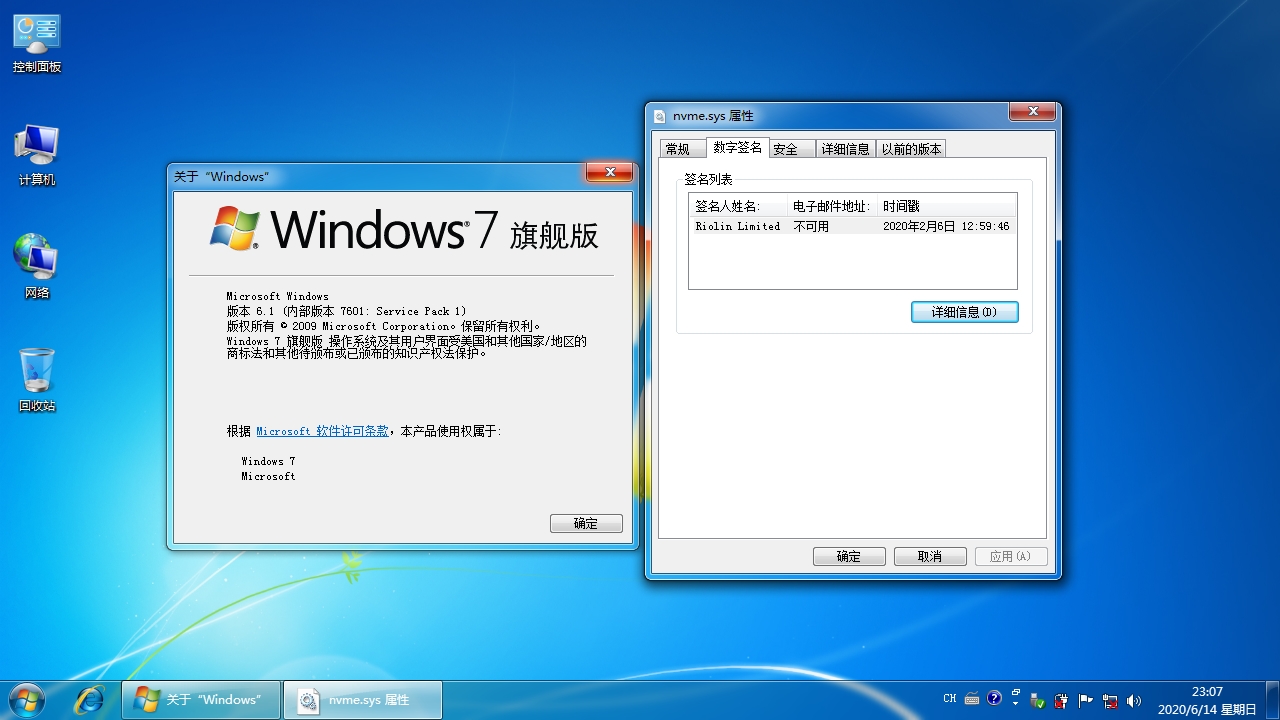Screen dimensions: 1280x720
Task: Click the Show desktop strip at the taskbar's right end
Action: pyautogui.click(x=1272, y=700)
